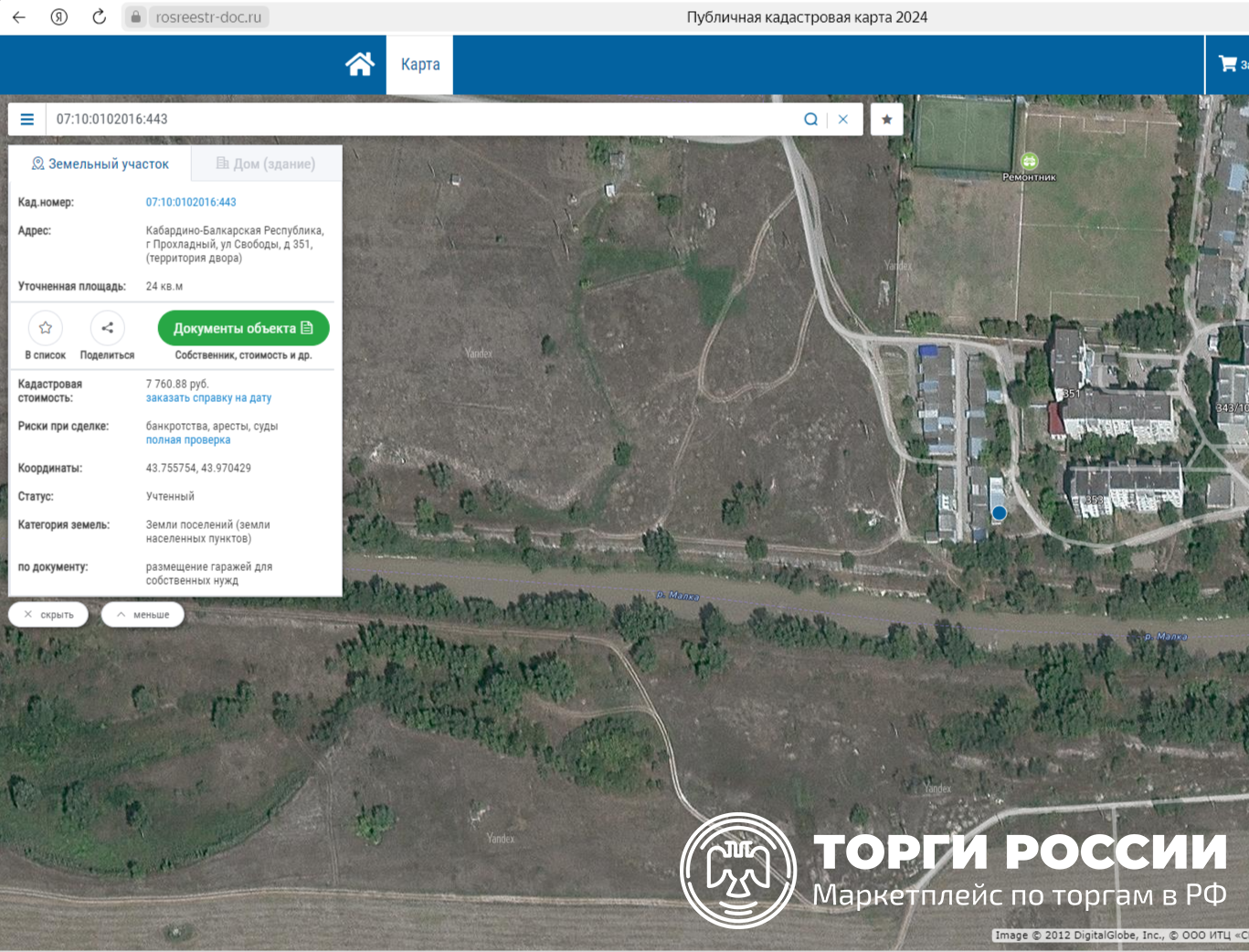Click the magnifier search icon

tap(810, 120)
